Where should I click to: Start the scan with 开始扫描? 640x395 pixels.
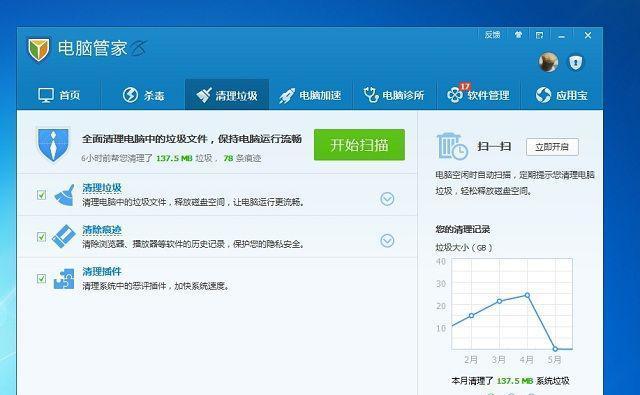(359, 145)
